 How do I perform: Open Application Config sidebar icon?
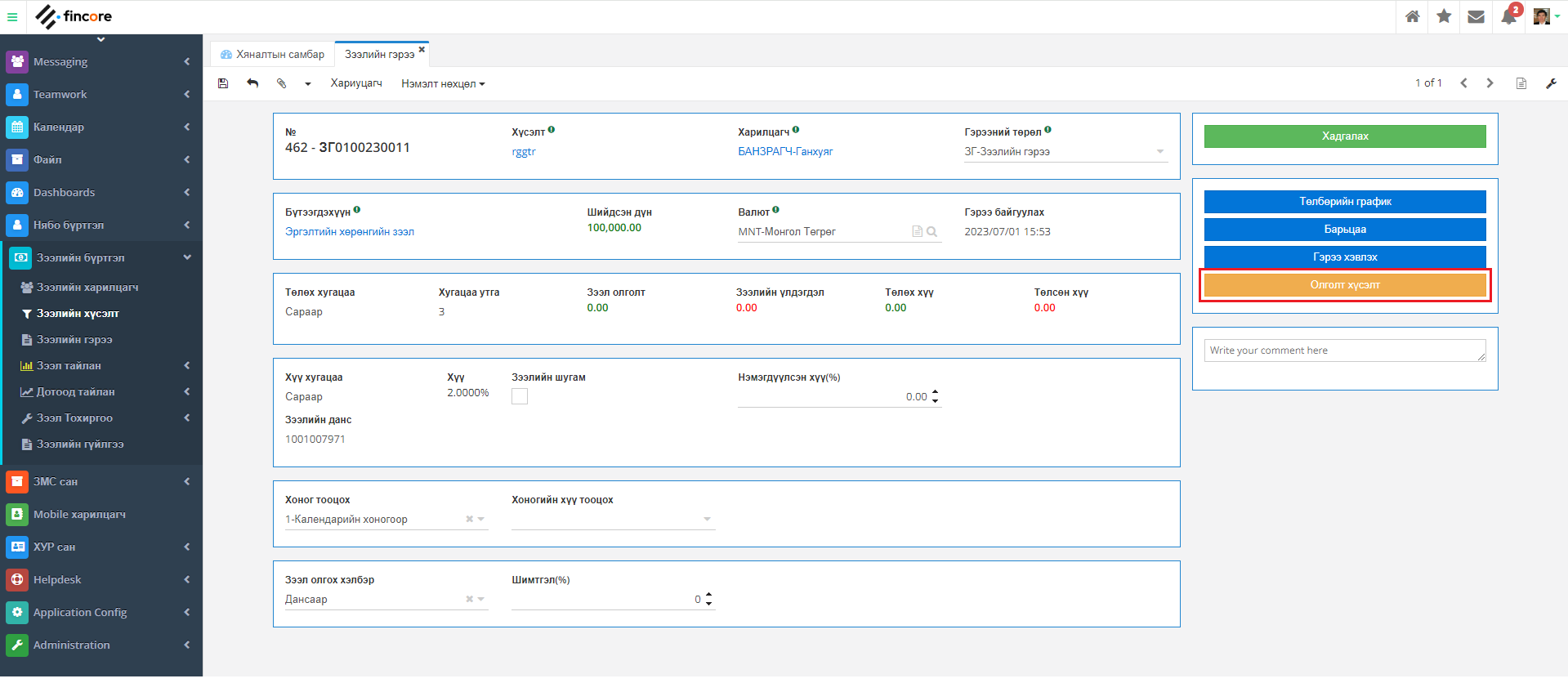(x=17, y=613)
